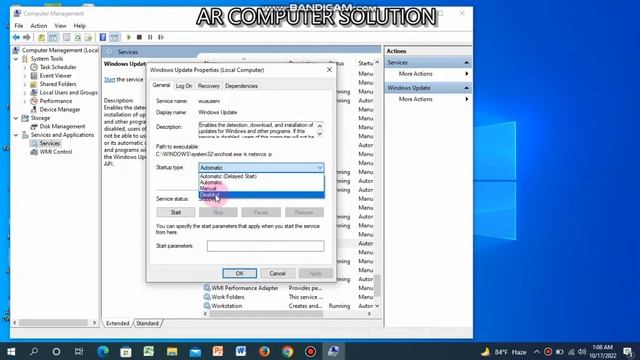Collapse System Tools tree node
This screenshot has width=640, height=360.
coord(16,59)
